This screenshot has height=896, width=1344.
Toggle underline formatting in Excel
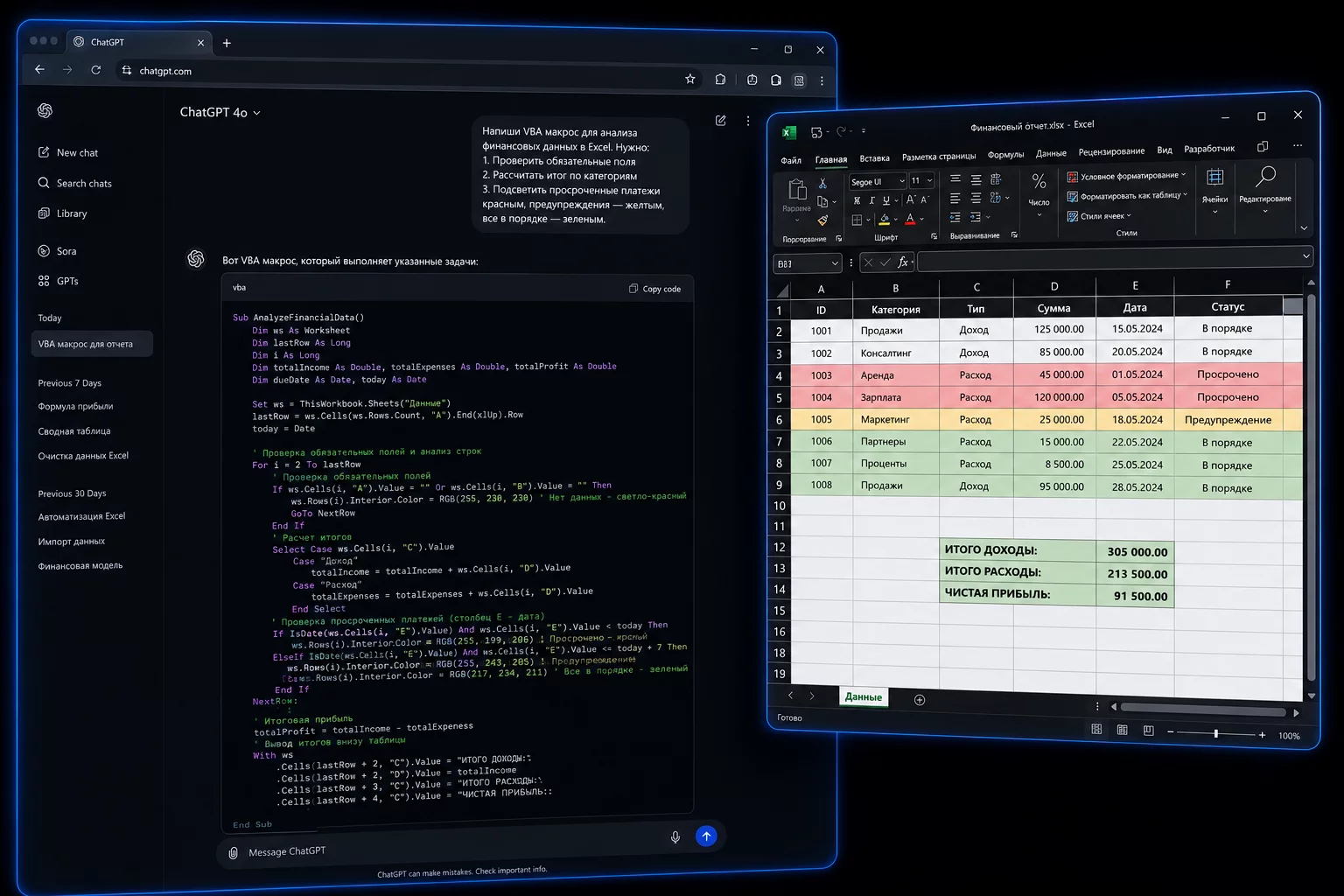coord(885,200)
